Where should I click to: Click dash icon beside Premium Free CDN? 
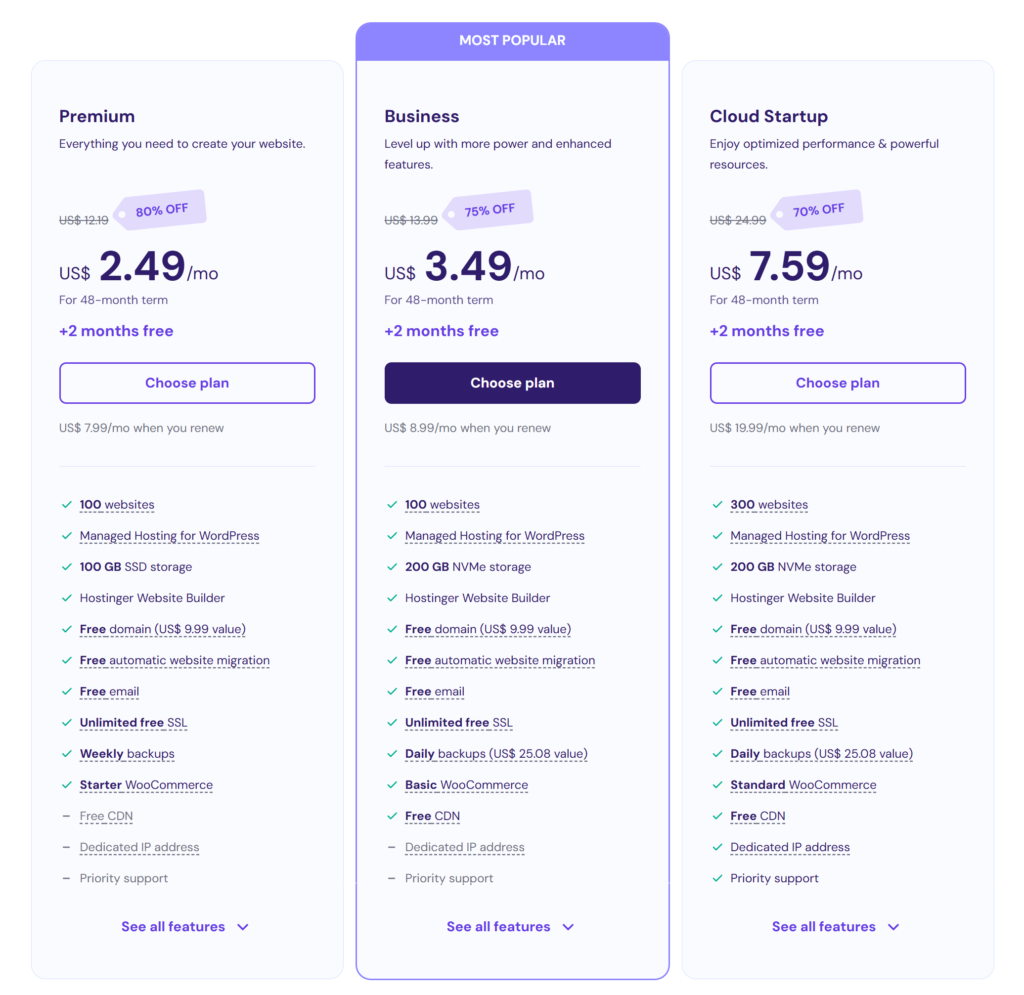tap(66, 816)
